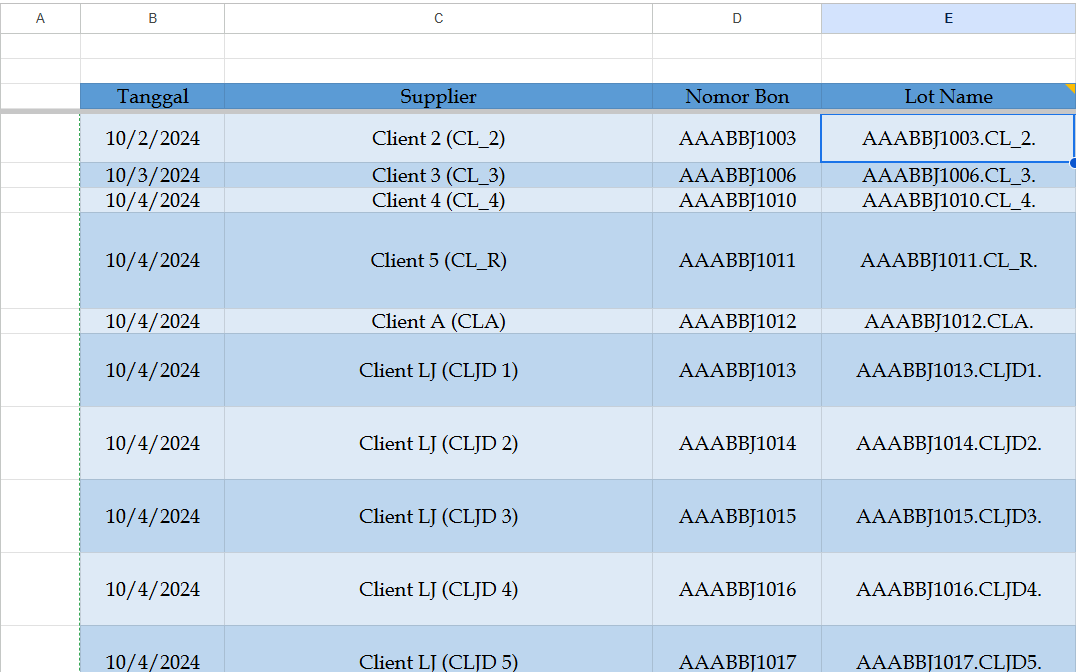1076x672 pixels.
Task: Select cell Client 2 (CL_2)
Action: click(x=438, y=138)
